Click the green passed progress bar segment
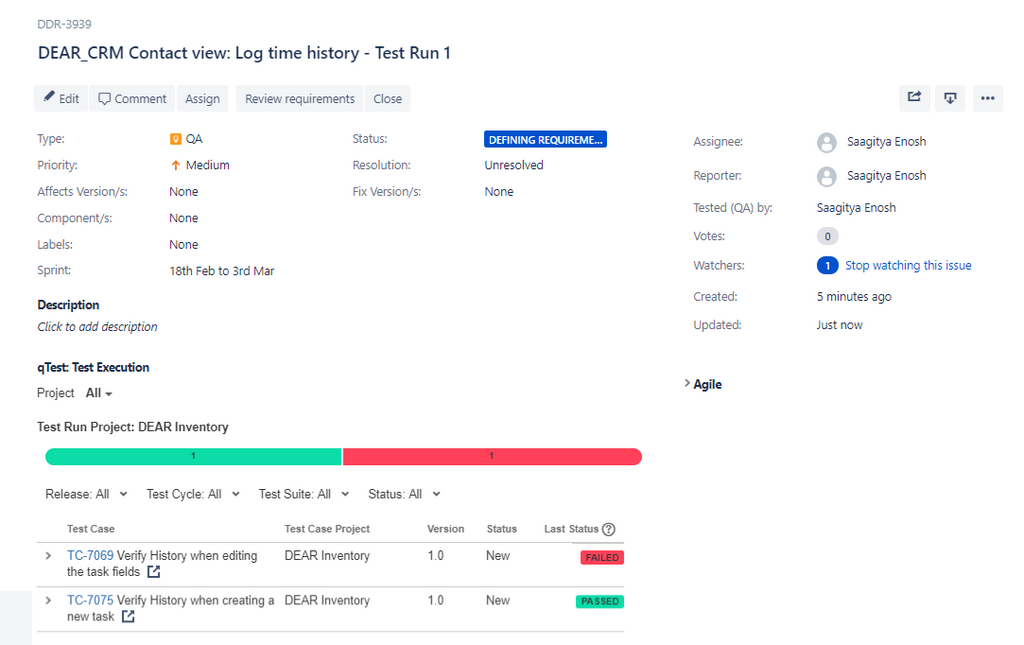1024x645 pixels. pos(193,456)
